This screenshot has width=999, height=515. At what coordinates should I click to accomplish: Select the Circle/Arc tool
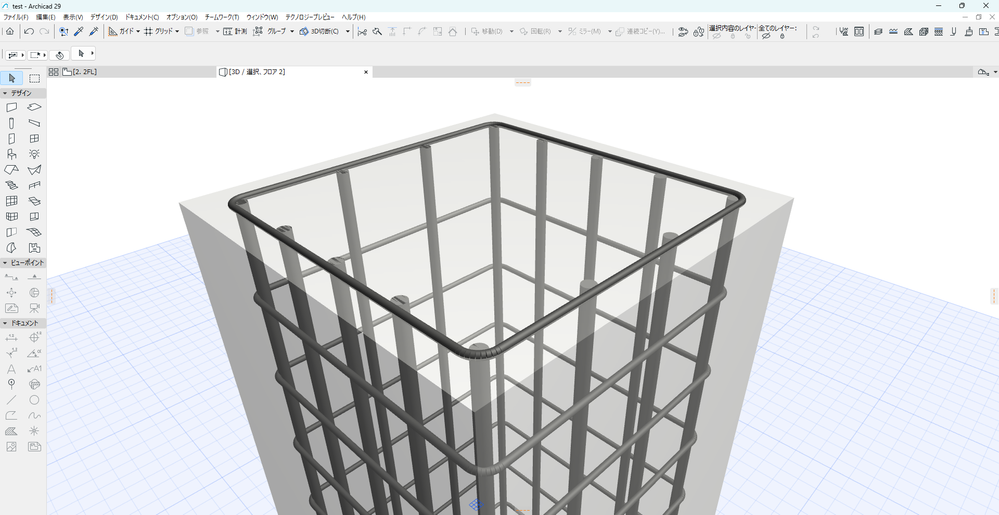(34, 400)
